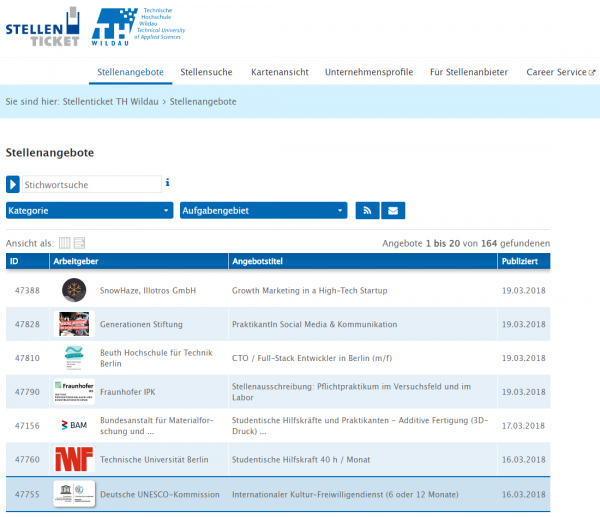Screen dimensions: 600x517
Task: Switch to list view icon
Action: click(79, 243)
